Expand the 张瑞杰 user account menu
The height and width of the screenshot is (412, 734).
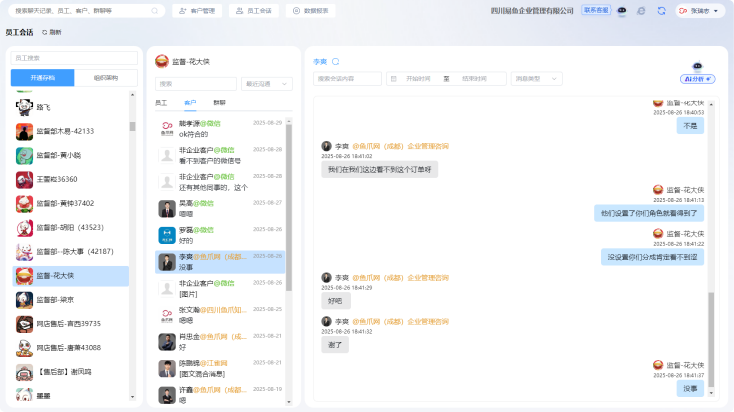tap(699, 10)
